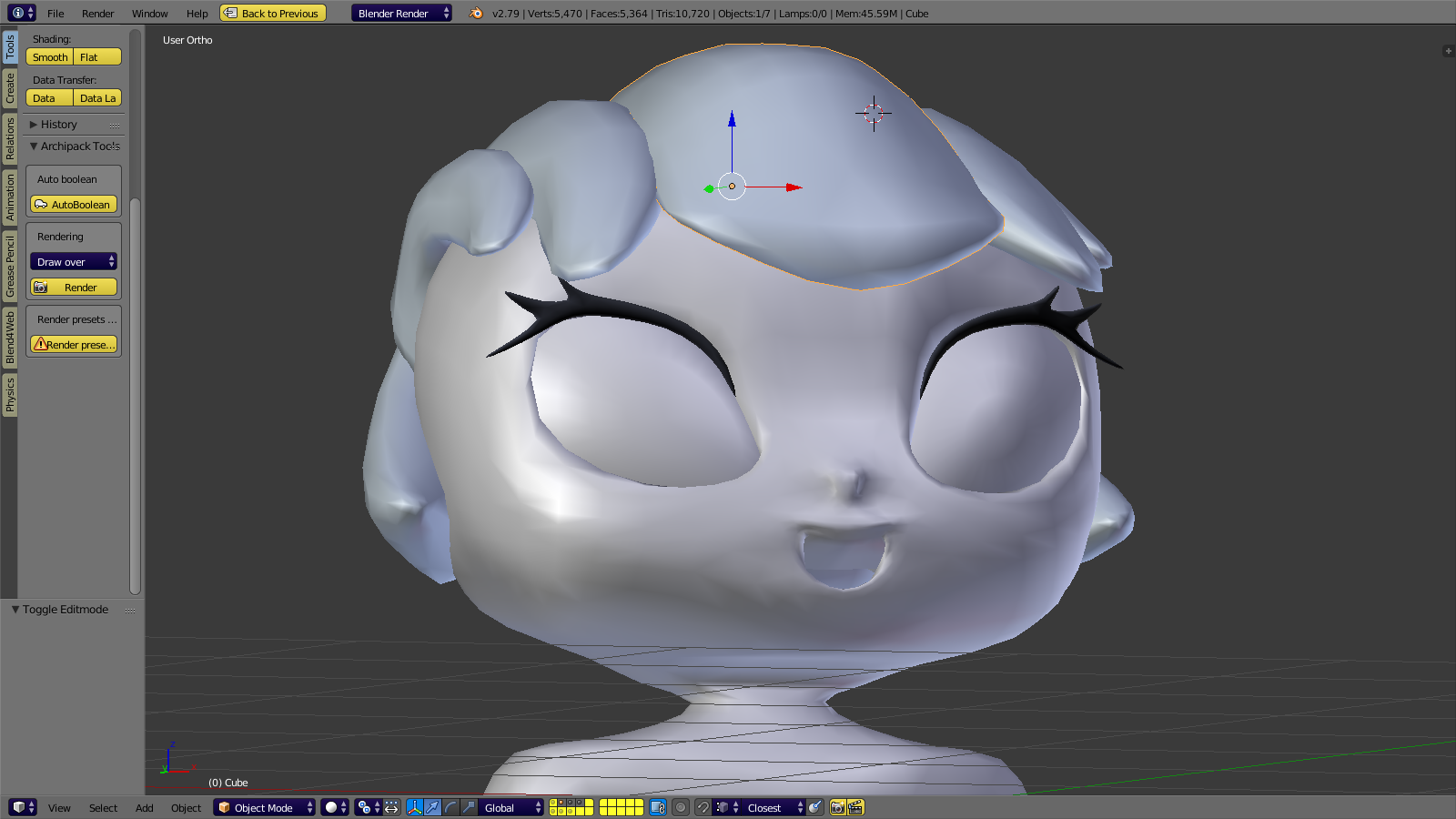Open the pivot point selector
Screen dimensions: 1456x819
click(x=368, y=807)
